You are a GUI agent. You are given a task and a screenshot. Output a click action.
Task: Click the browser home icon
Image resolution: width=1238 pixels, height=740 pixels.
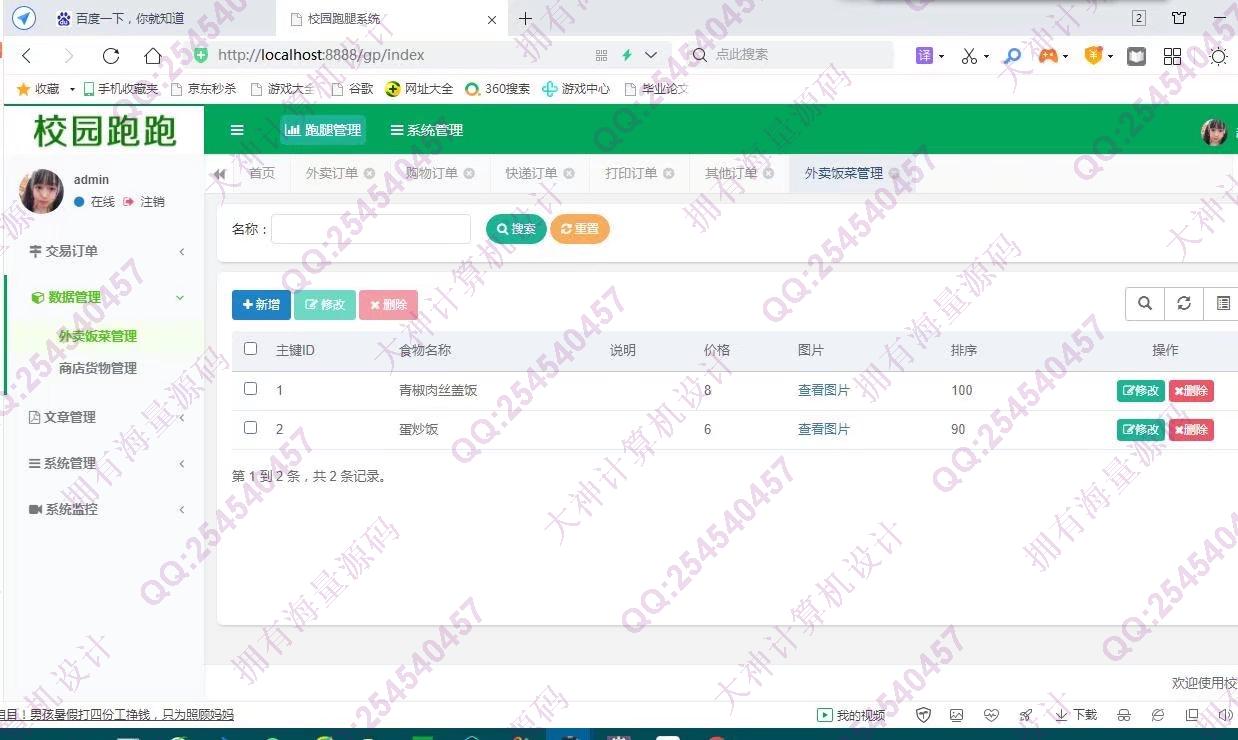click(x=152, y=56)
